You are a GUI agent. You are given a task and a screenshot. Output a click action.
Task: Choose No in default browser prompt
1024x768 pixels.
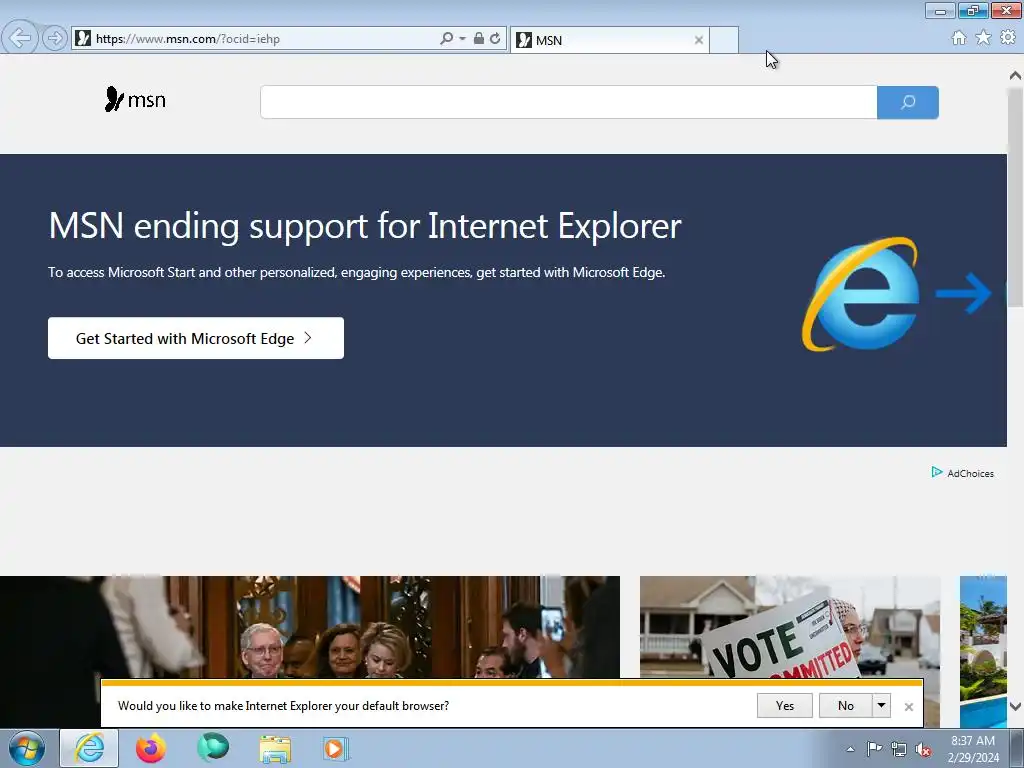coord(846,705)
